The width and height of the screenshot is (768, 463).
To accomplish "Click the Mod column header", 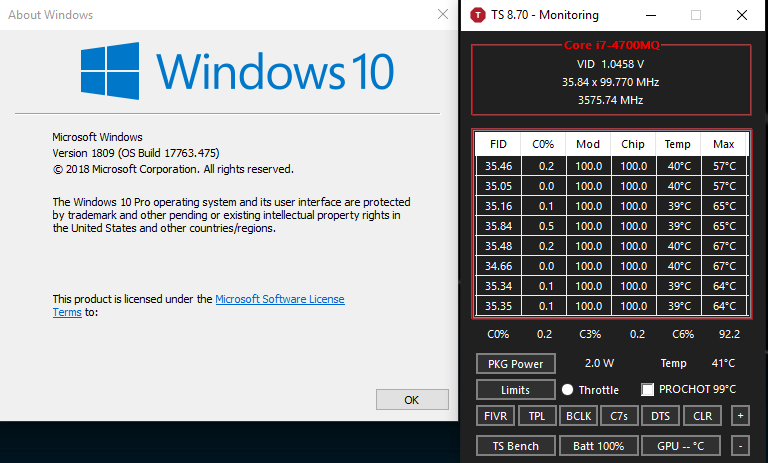I will coord(588,144).
